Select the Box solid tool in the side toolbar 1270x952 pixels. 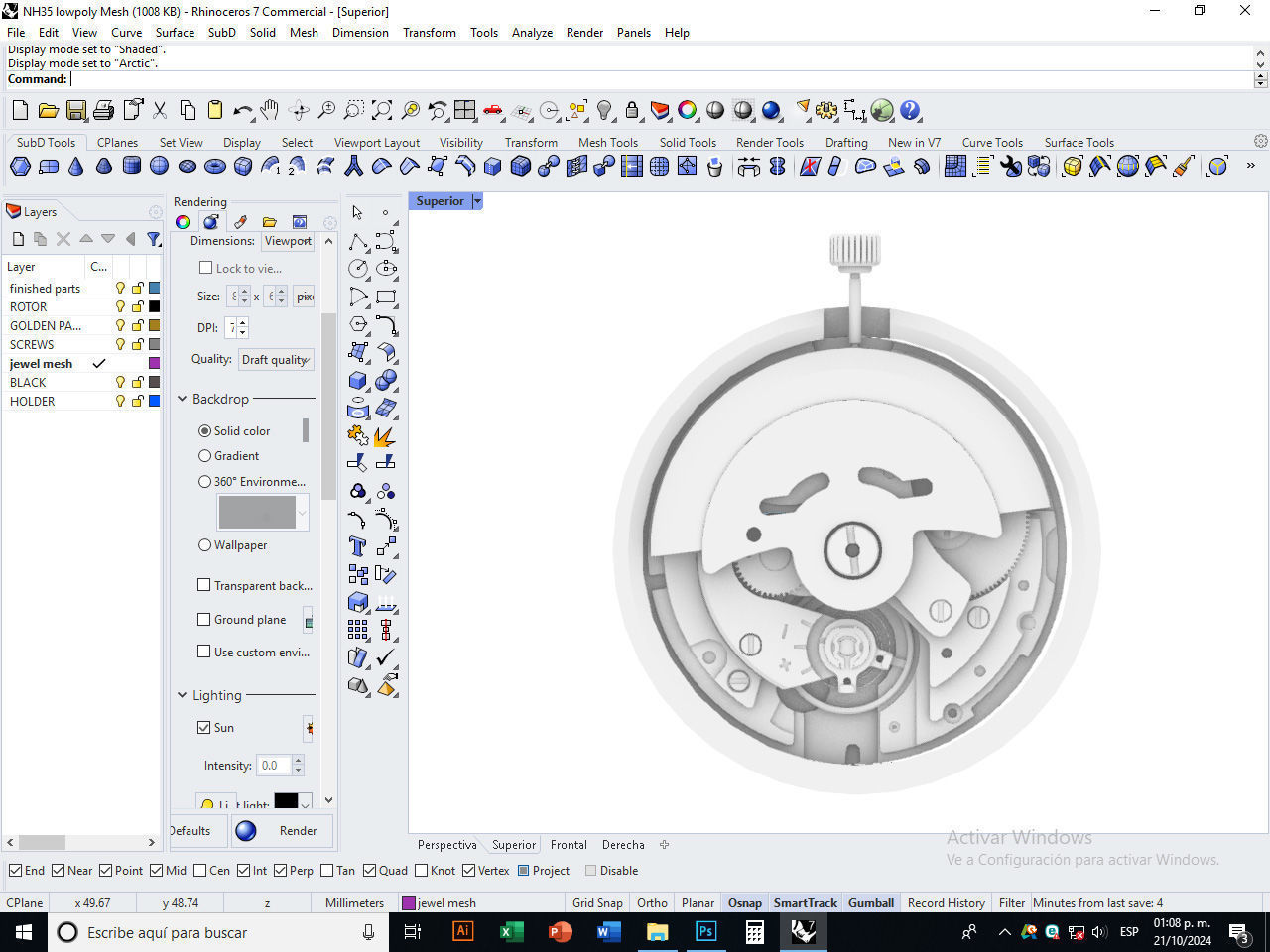pos(358,380)
